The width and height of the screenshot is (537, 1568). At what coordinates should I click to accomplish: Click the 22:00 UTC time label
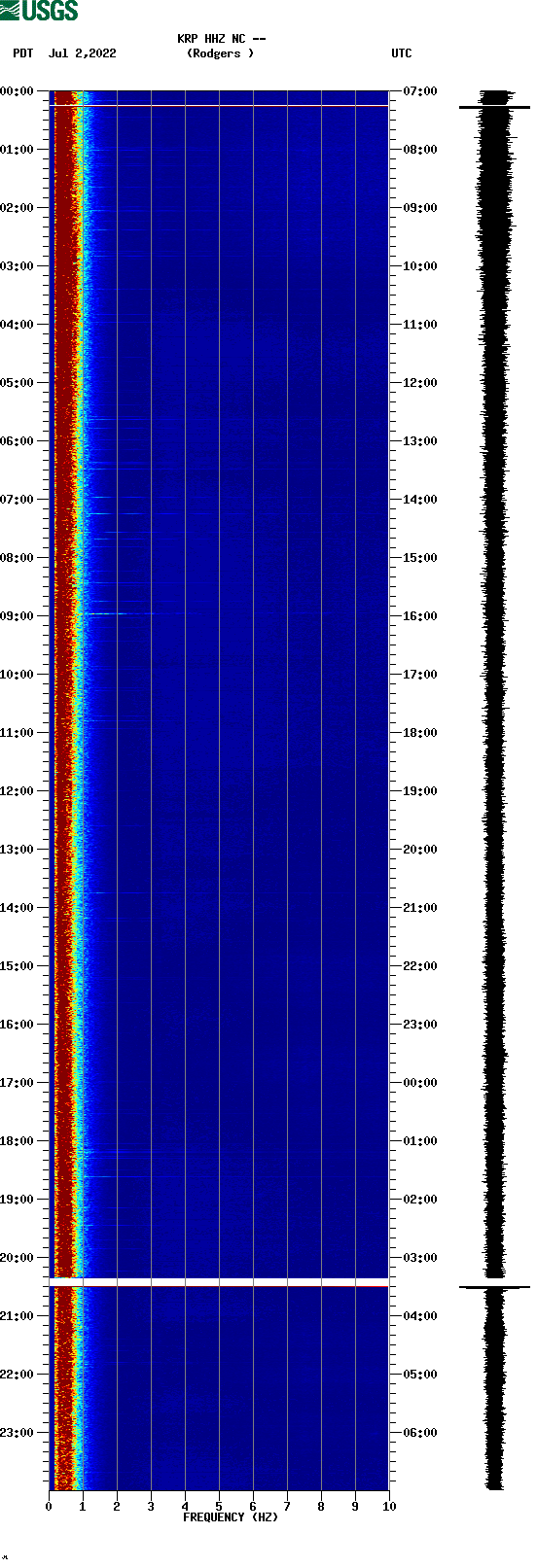point(420,966)
